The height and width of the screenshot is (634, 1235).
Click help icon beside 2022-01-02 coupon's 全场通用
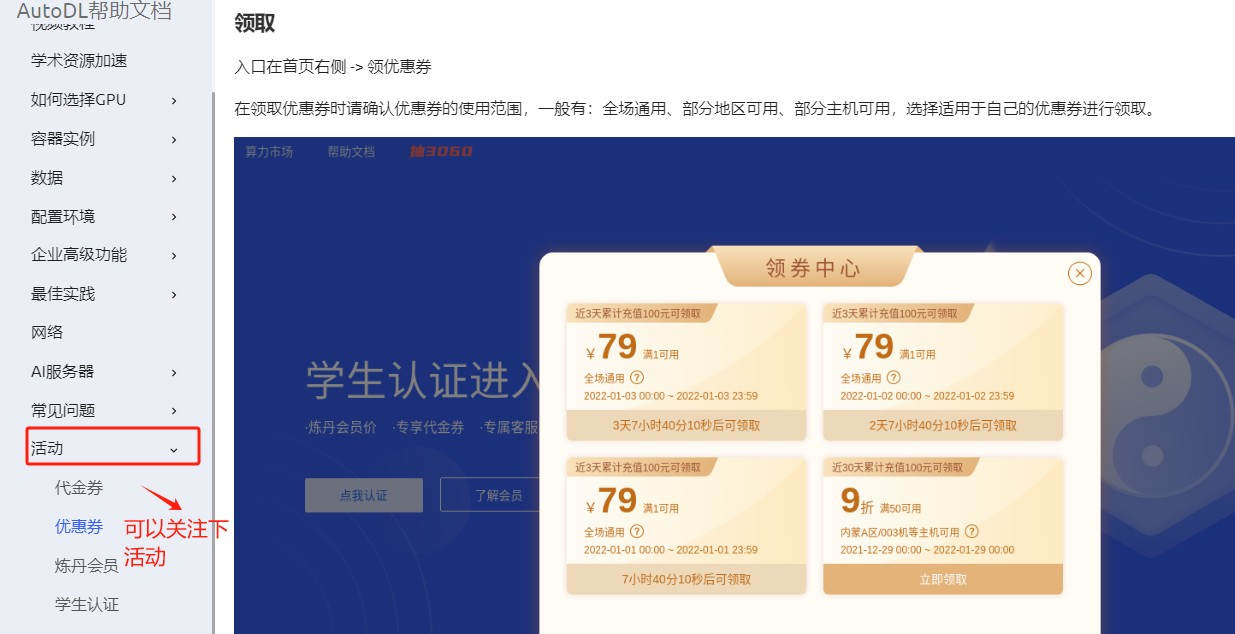click(x=893, y=378)
